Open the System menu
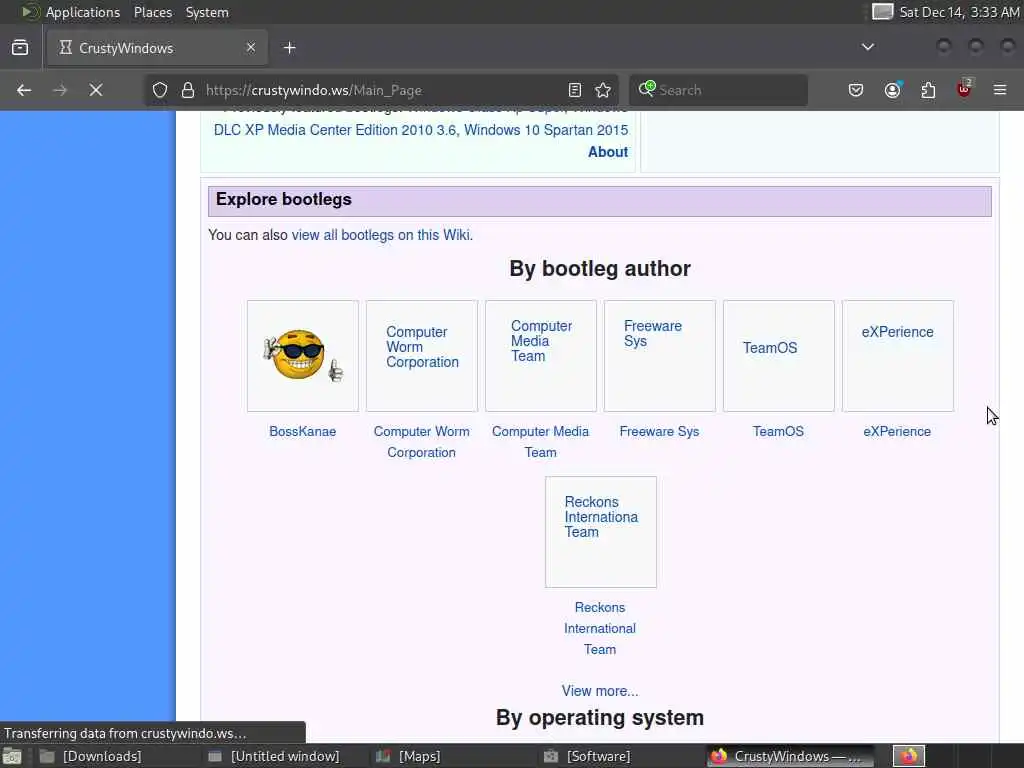 click(207, 12)
